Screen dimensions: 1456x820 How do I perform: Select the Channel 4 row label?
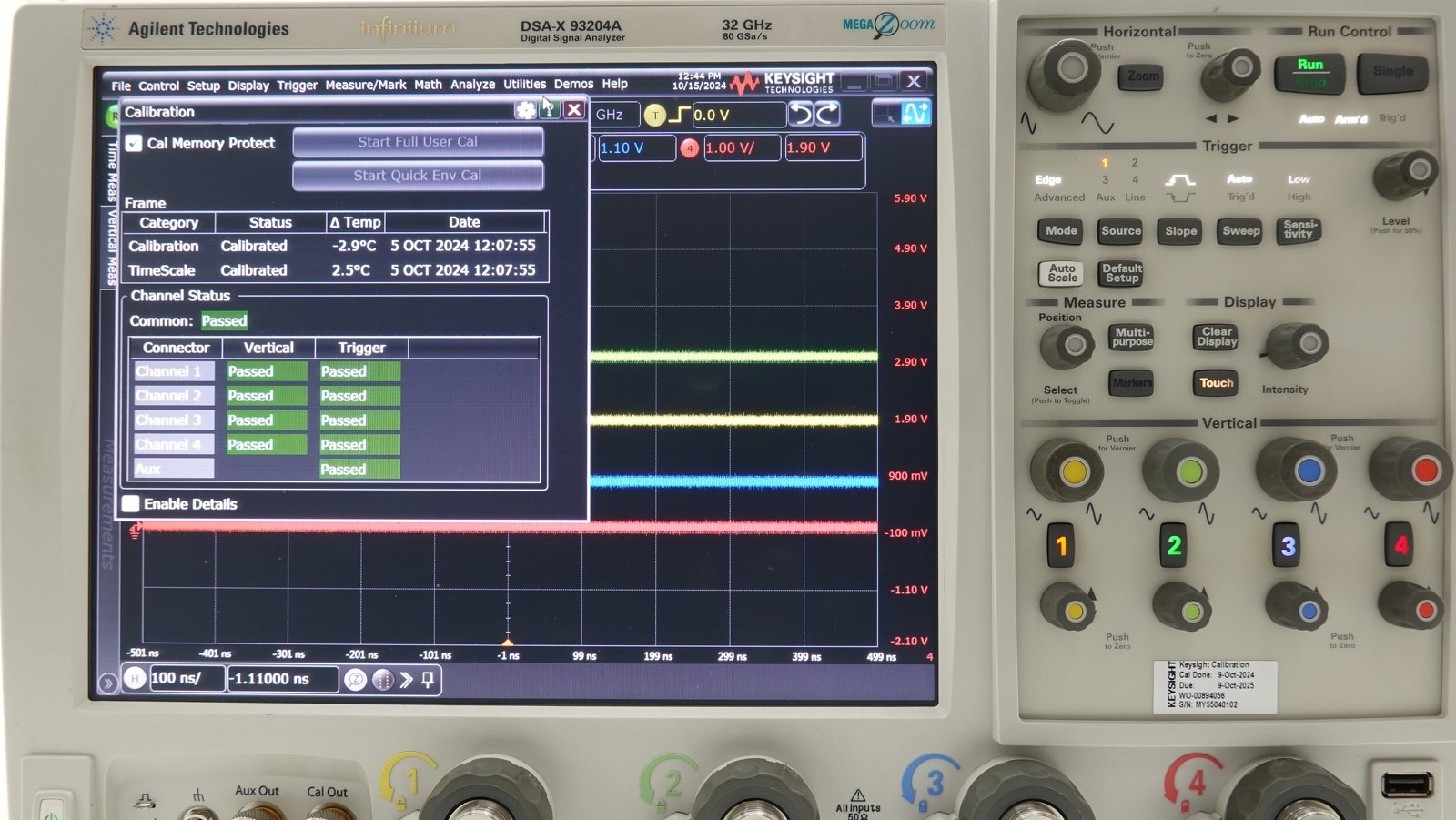(x=174, y=445)
